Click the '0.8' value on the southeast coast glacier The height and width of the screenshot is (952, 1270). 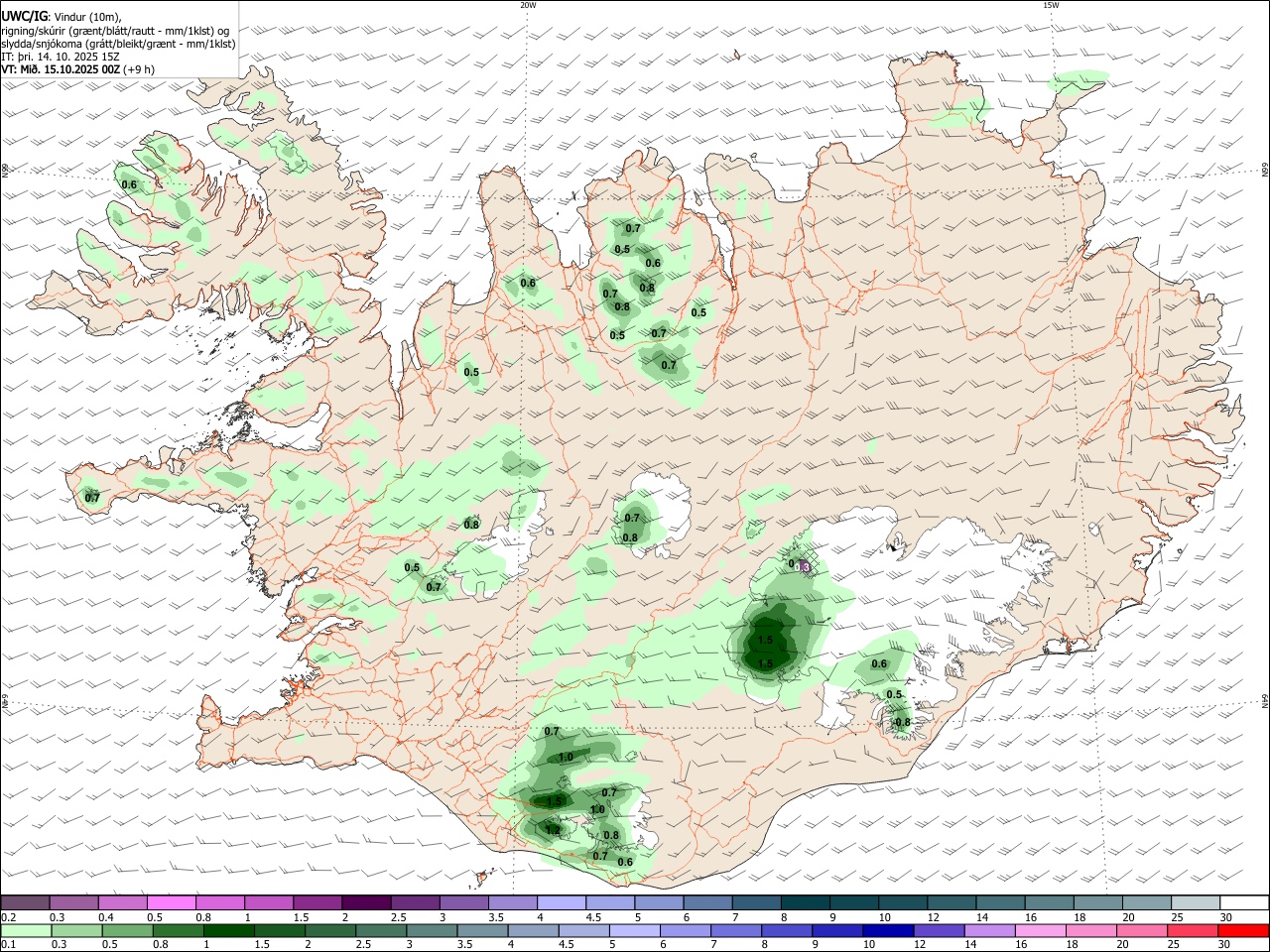(x=903, y=722)
